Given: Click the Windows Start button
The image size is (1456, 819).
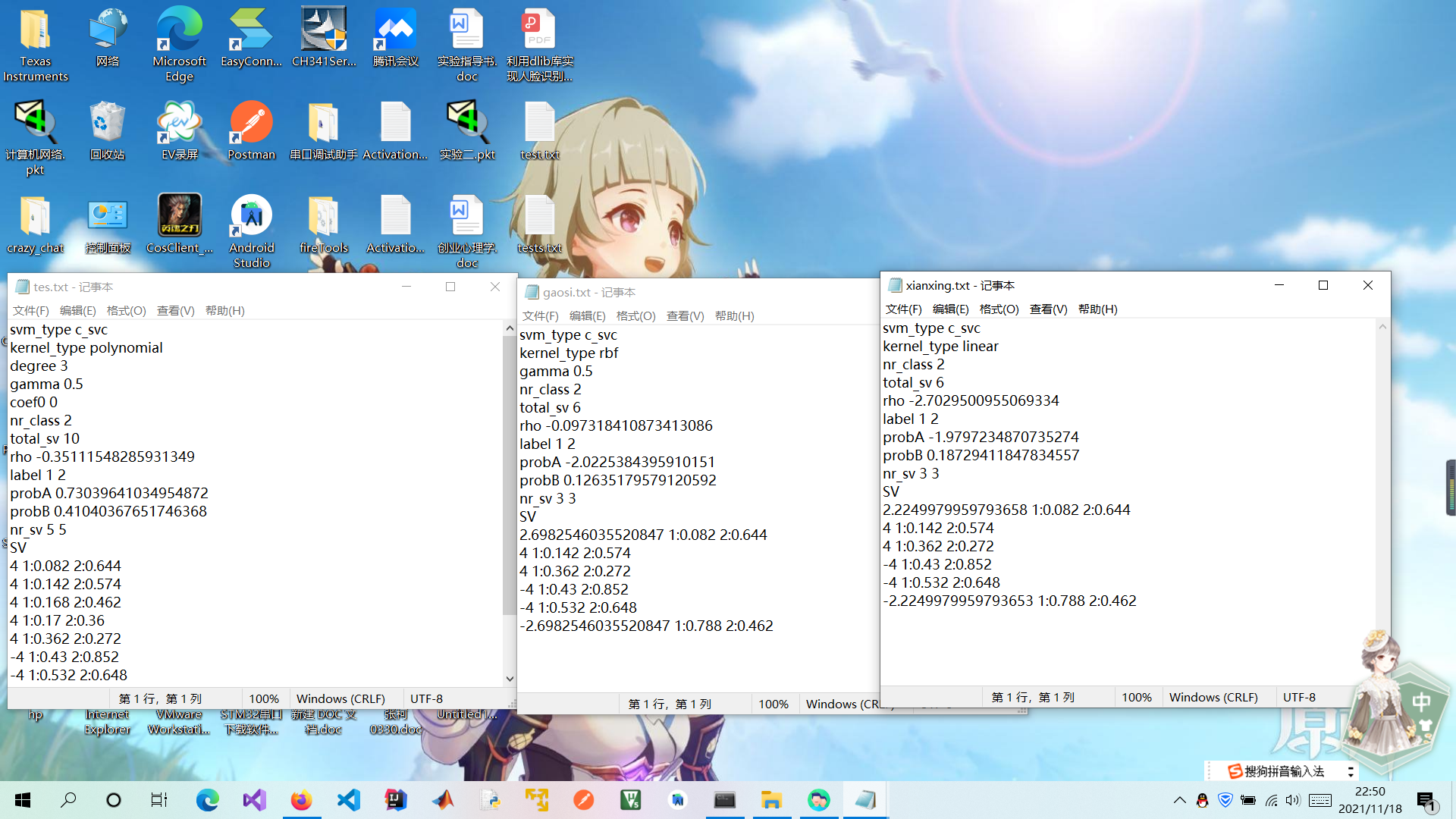Looking at the screenshot, I should (x=23, y=800).
